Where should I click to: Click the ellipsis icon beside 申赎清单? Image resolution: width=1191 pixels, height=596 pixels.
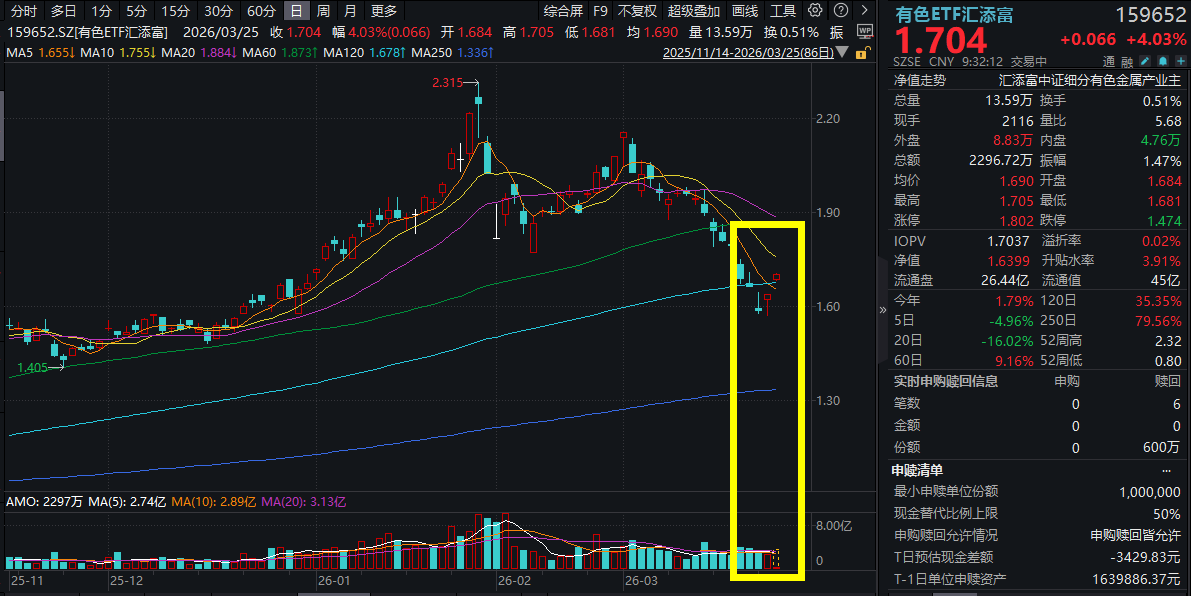(1166, 470)
